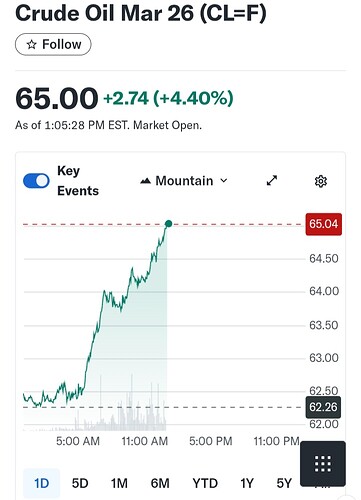Click chevron next to Mountain
This screenshot has width=361, height=500.
click(x=224, y=181)
